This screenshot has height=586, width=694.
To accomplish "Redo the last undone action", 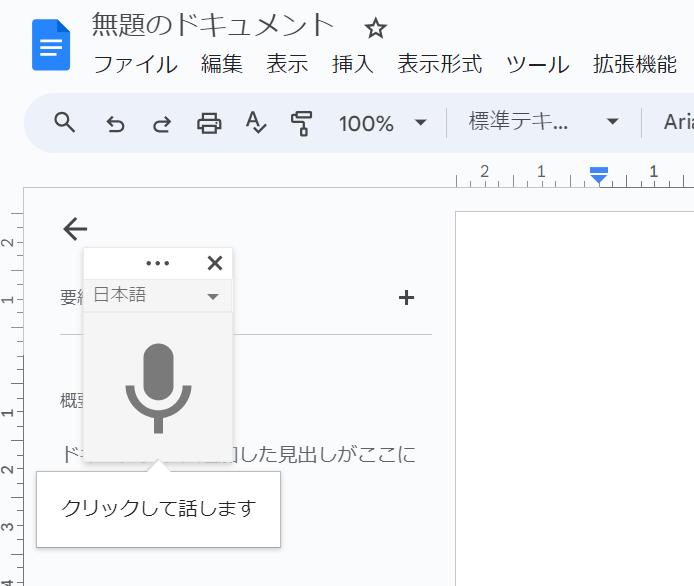I will tap(161, 124).
